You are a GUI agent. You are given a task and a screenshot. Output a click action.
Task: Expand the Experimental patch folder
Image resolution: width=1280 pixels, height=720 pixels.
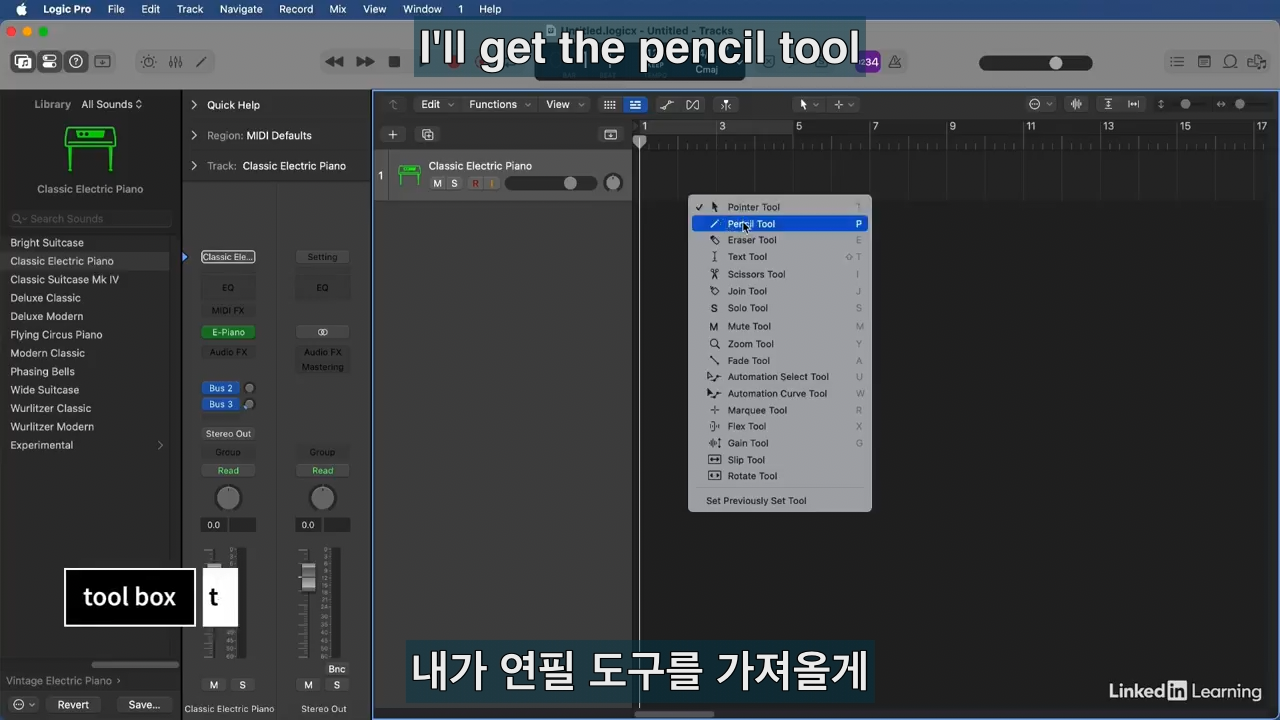[160, 445]
